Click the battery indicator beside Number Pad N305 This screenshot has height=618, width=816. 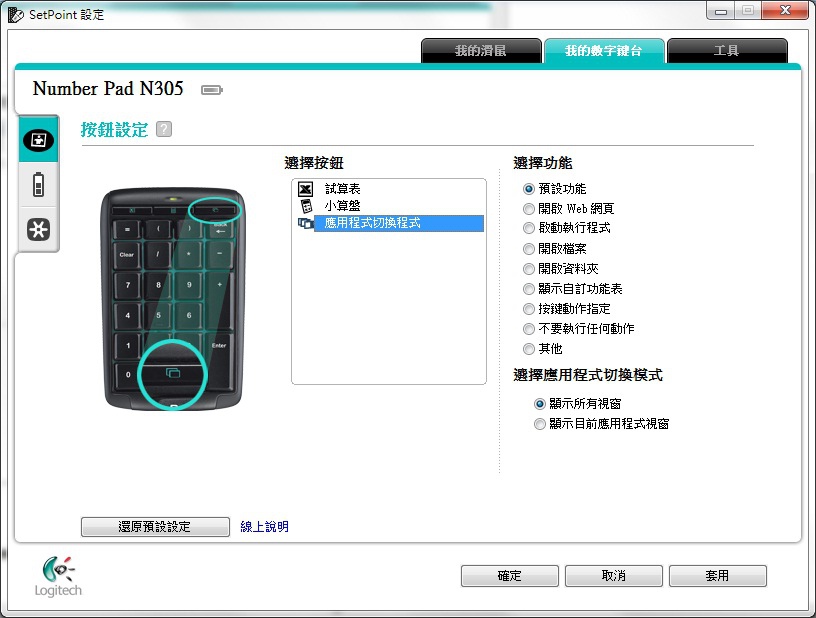(x=212, y=90)
